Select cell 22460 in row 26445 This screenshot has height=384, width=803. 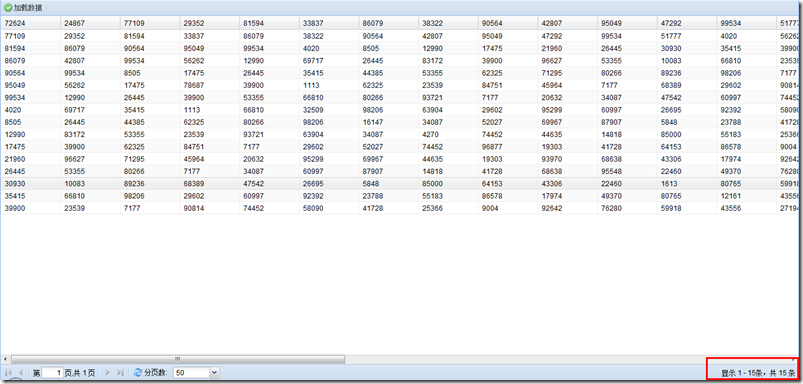[687, 171]
